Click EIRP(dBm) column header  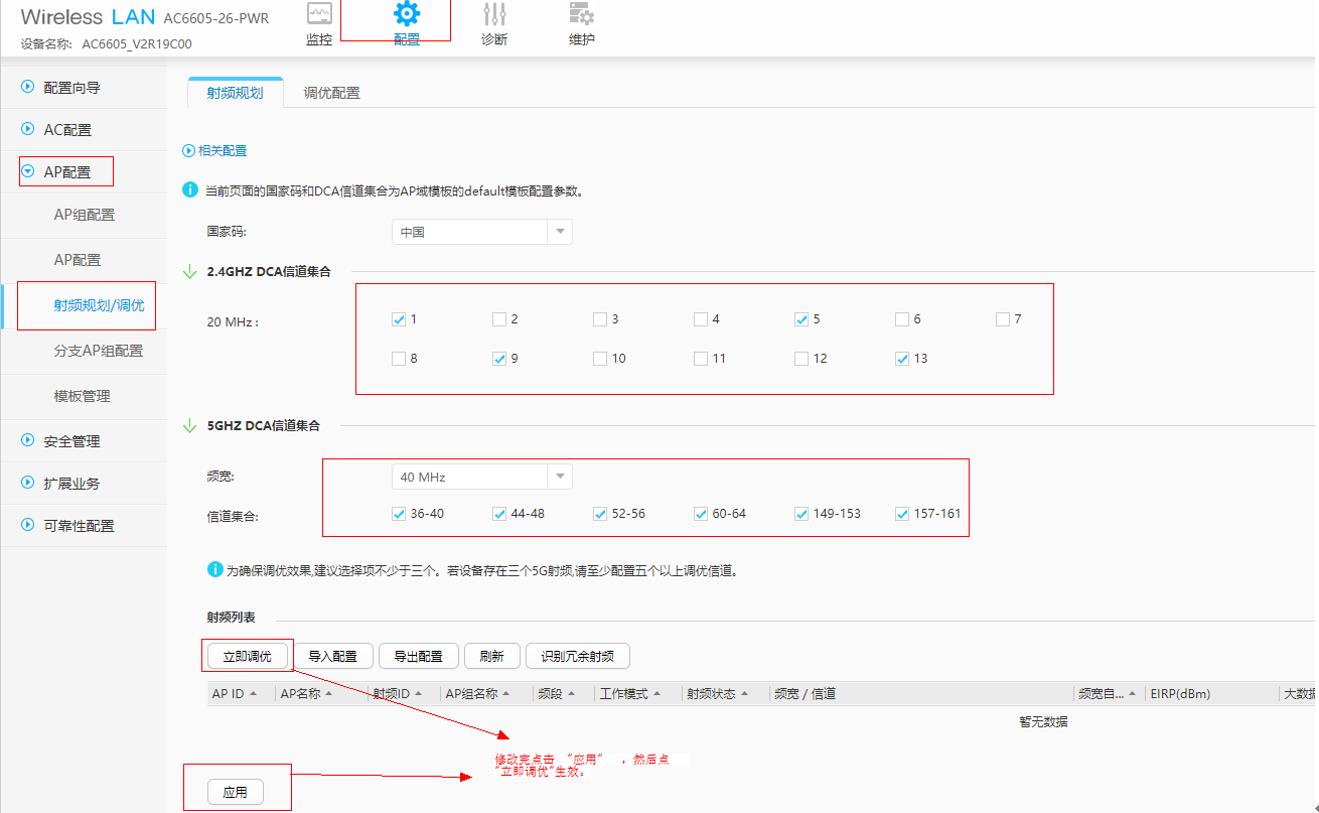click(1181, 694)
